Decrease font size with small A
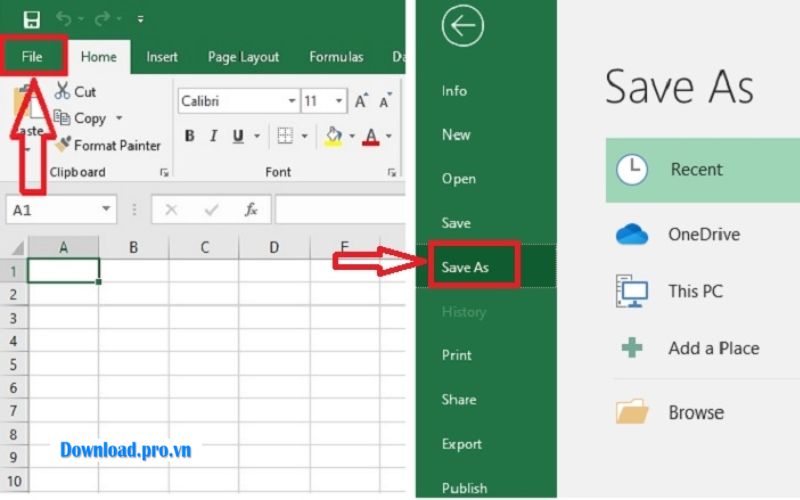800x500 pixels. pos(385,101)
